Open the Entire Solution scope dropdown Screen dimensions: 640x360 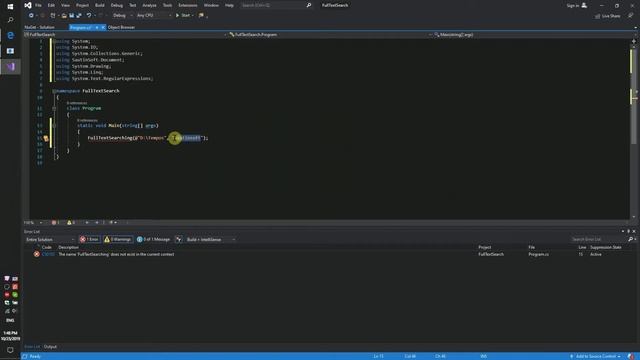tap(50, 240)
